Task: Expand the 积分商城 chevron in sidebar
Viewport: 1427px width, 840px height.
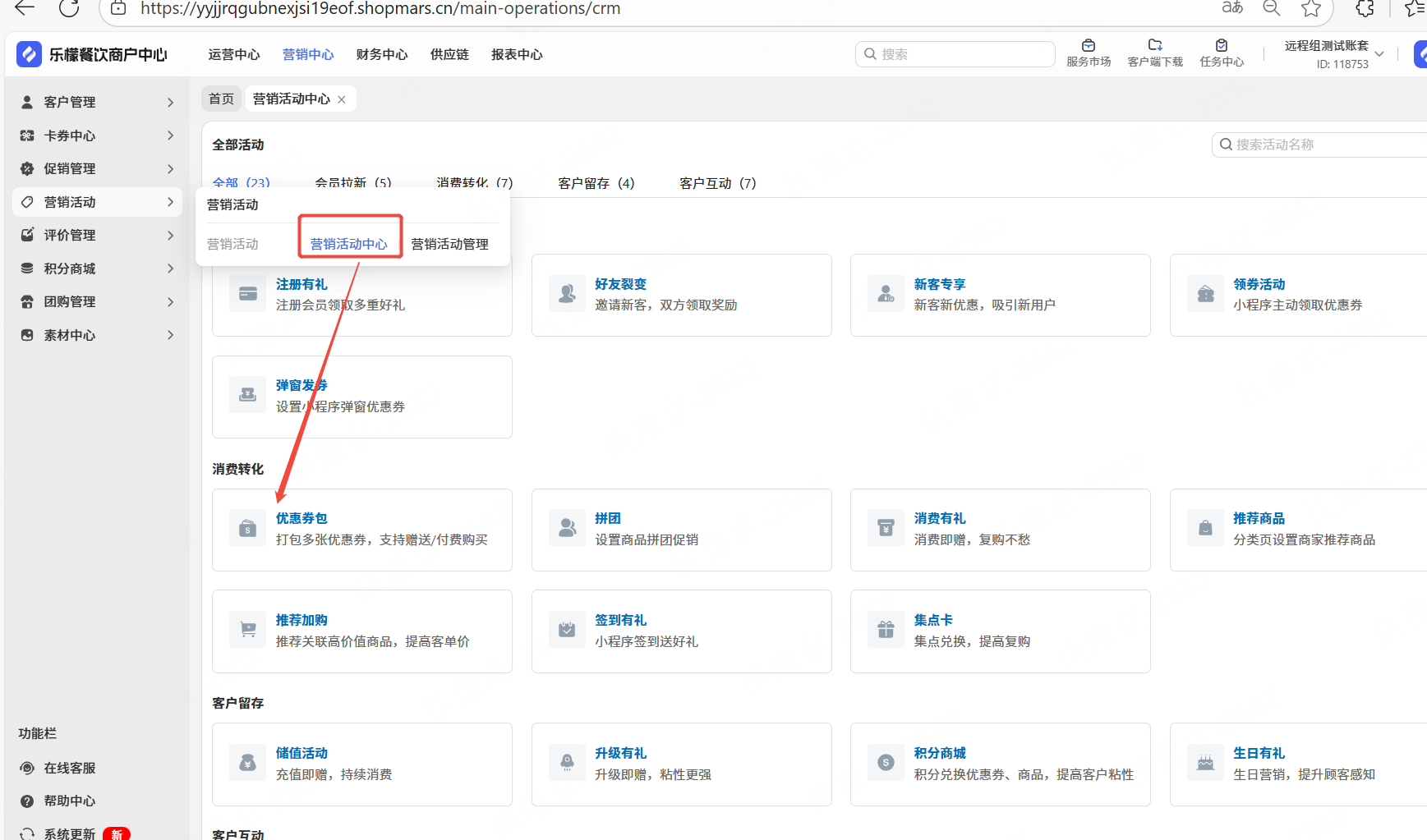Action: 170,269
